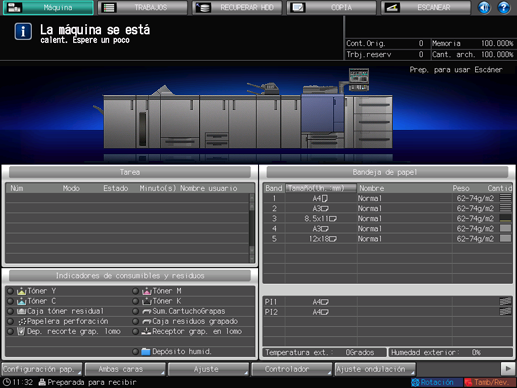Click the Depósito humid. indicator lamp
The width and height of the screenshot is (517, 388).
pyautogui.click(x=135, y=352)
